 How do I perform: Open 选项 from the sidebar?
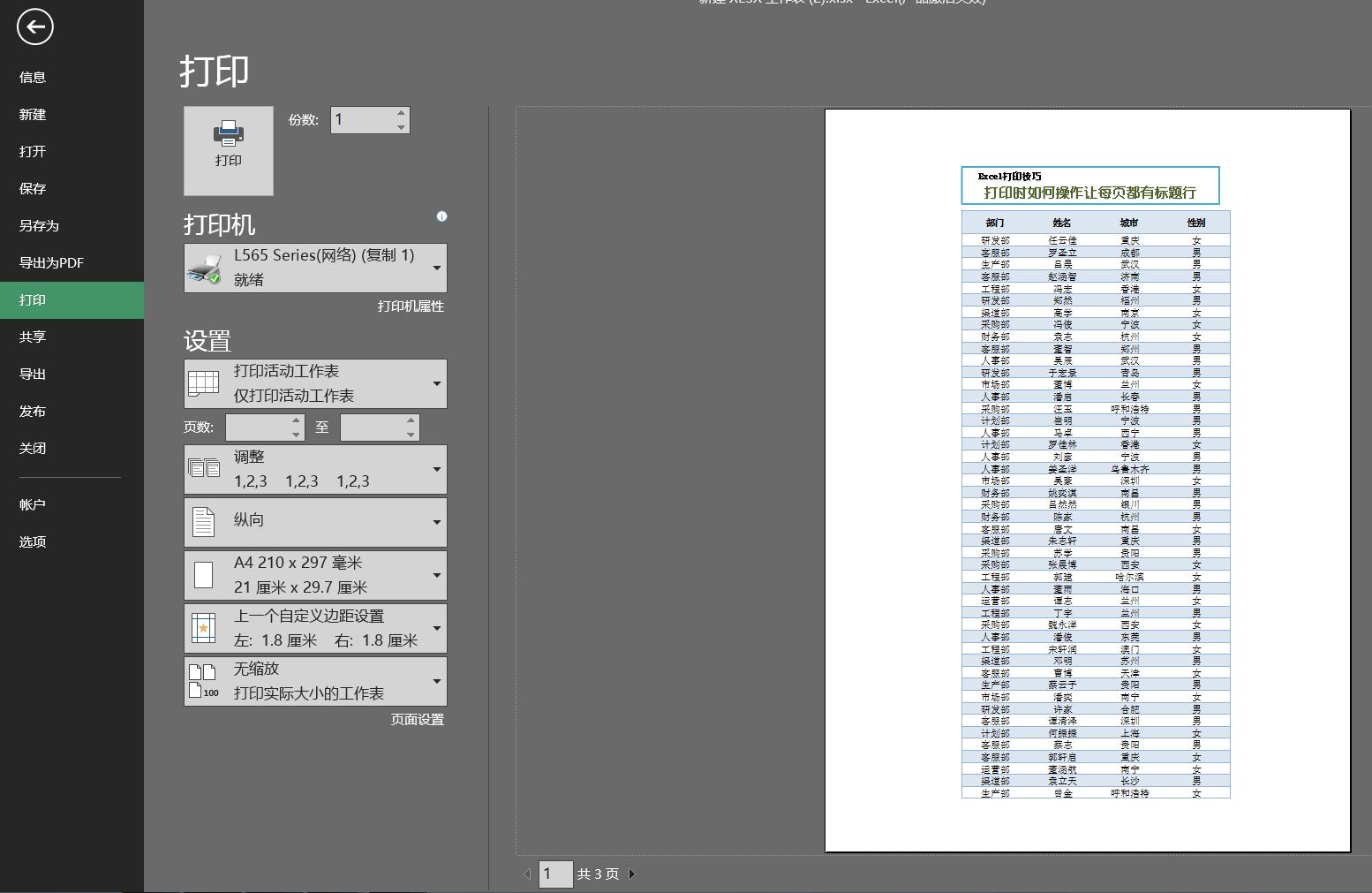point(32,541)
